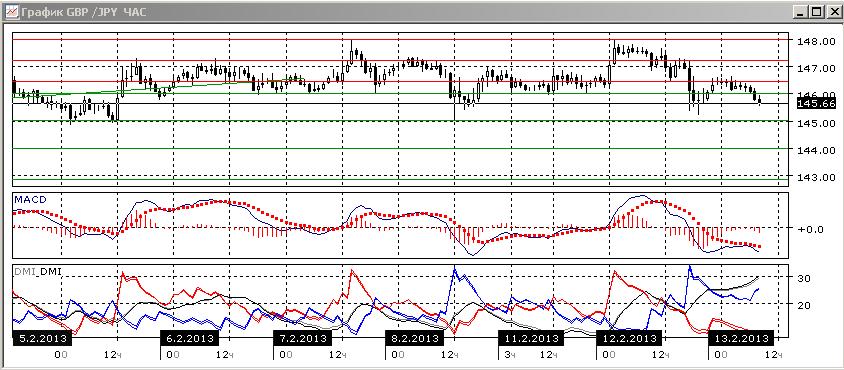Select the 13.2.2013 date marker

[x=741, y=339]
